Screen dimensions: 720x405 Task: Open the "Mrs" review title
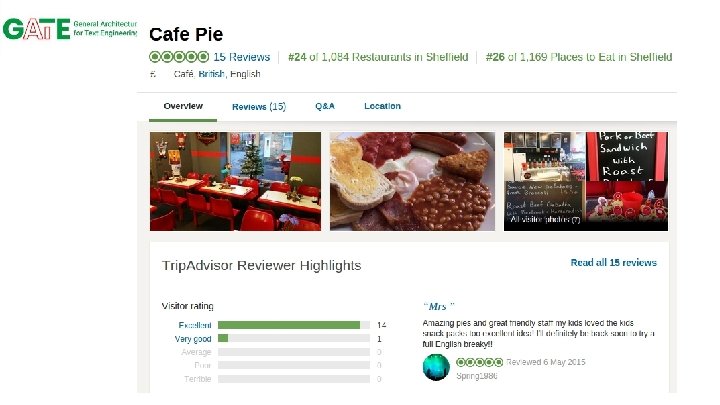click(x=439, y=306)
